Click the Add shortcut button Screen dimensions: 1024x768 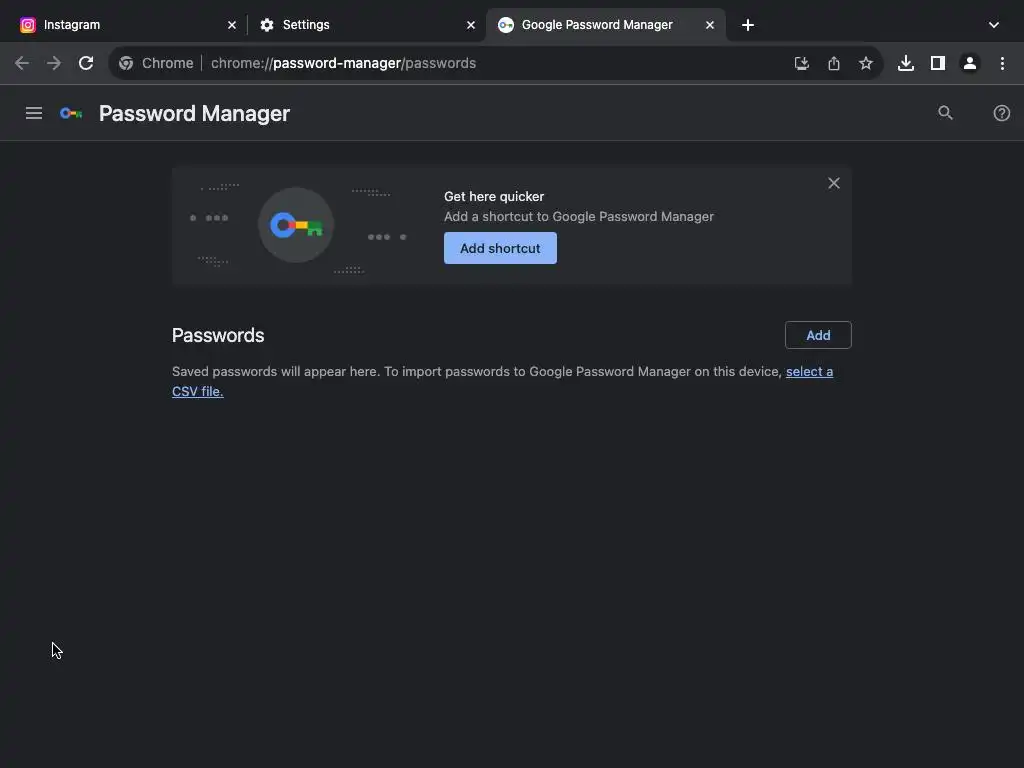click(x=500, y=248)
